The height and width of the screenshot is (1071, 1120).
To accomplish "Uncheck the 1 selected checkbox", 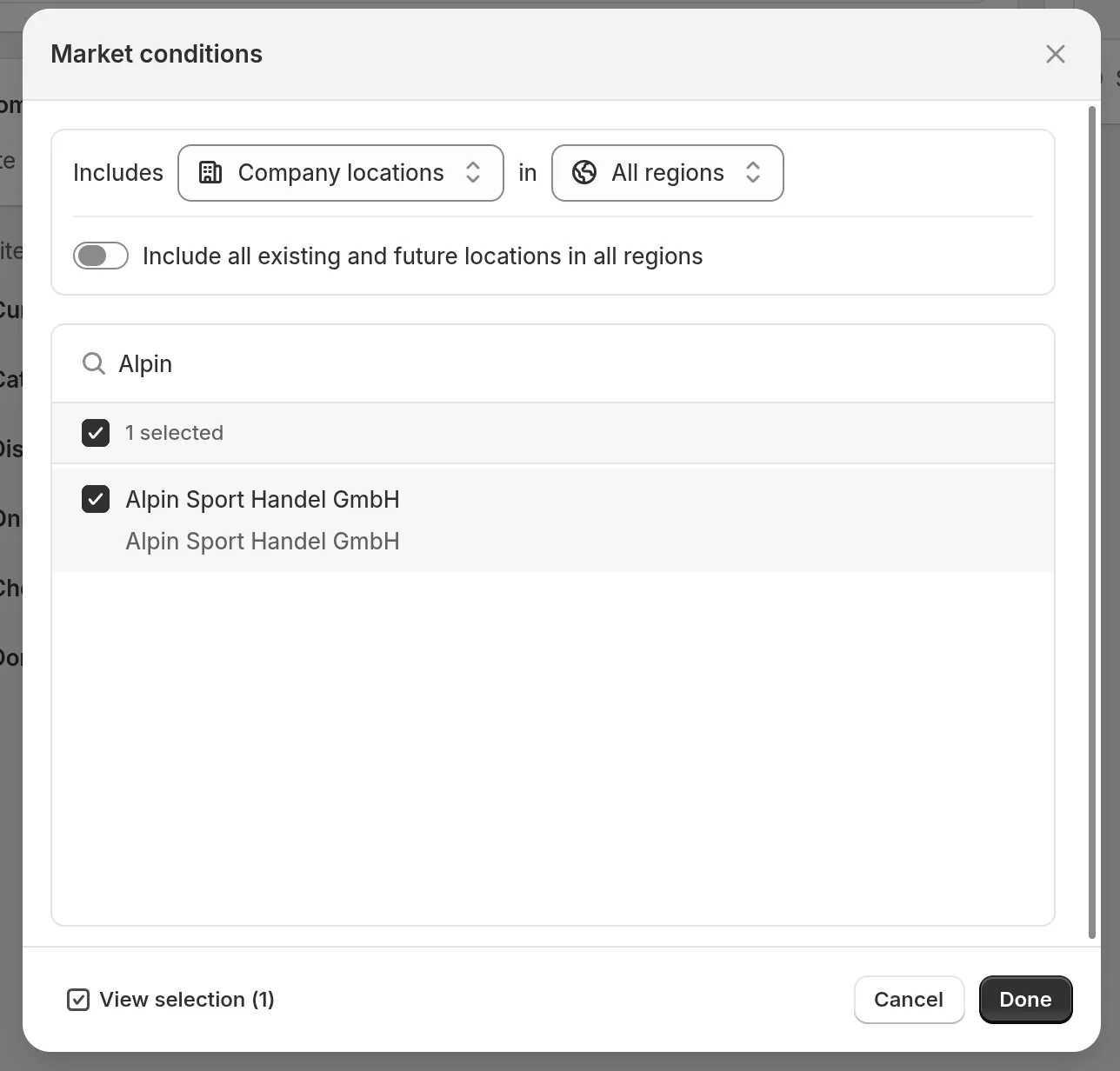I will pyautogui.click(x=96, y=433).
